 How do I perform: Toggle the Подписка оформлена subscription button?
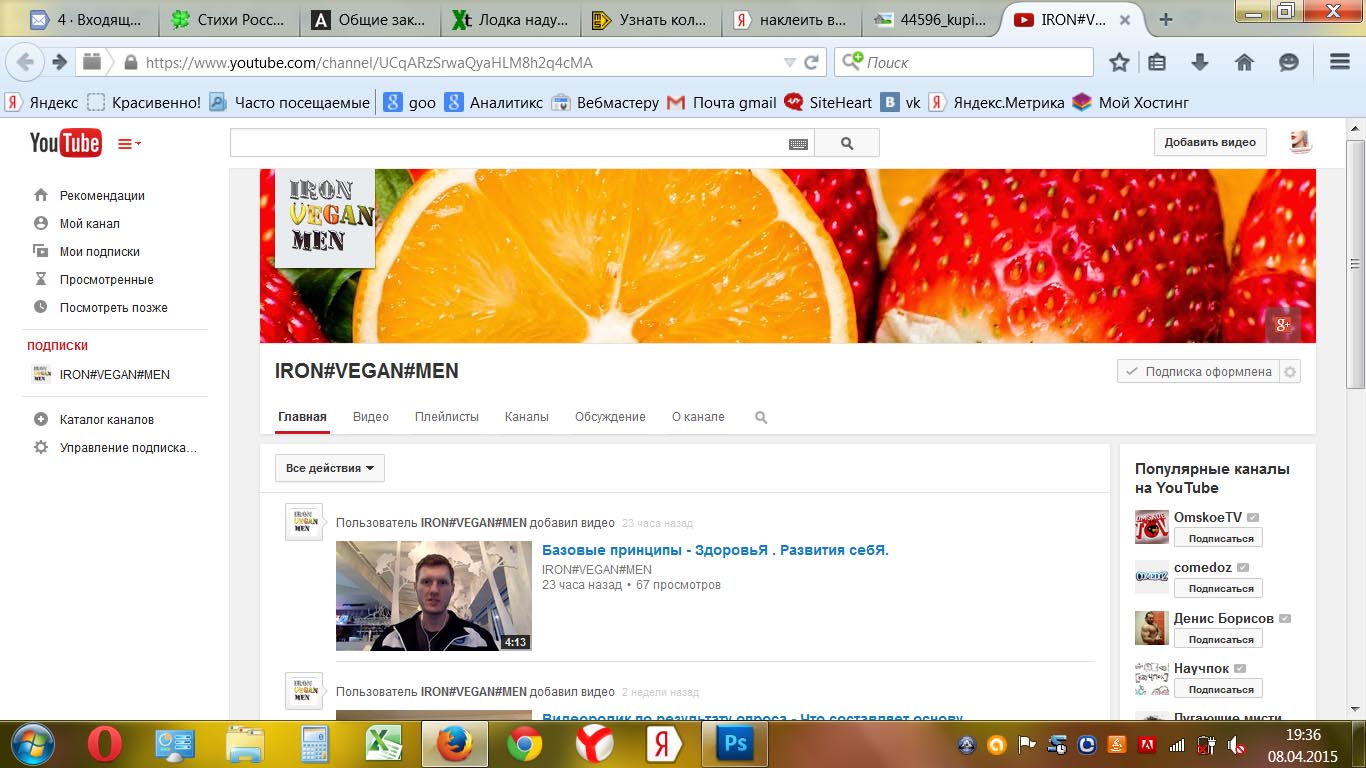1198,372
